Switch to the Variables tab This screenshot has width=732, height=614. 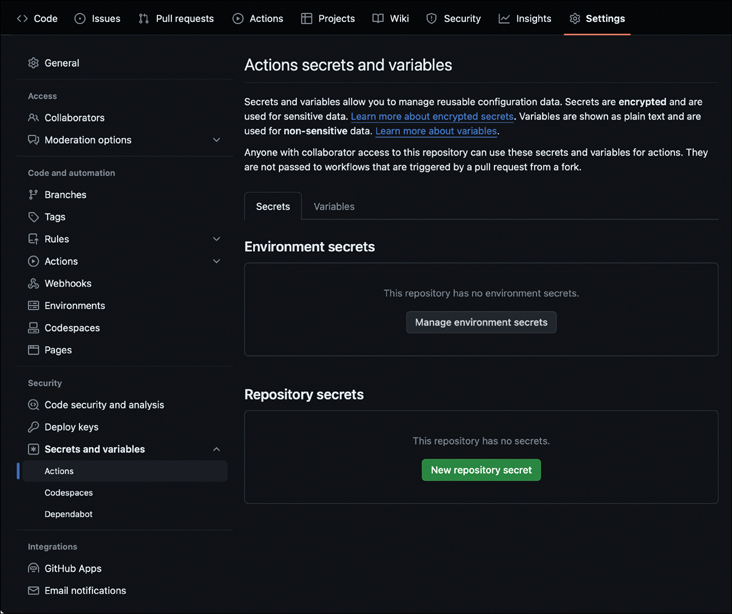pyautogui.click(x=334, y=207)
